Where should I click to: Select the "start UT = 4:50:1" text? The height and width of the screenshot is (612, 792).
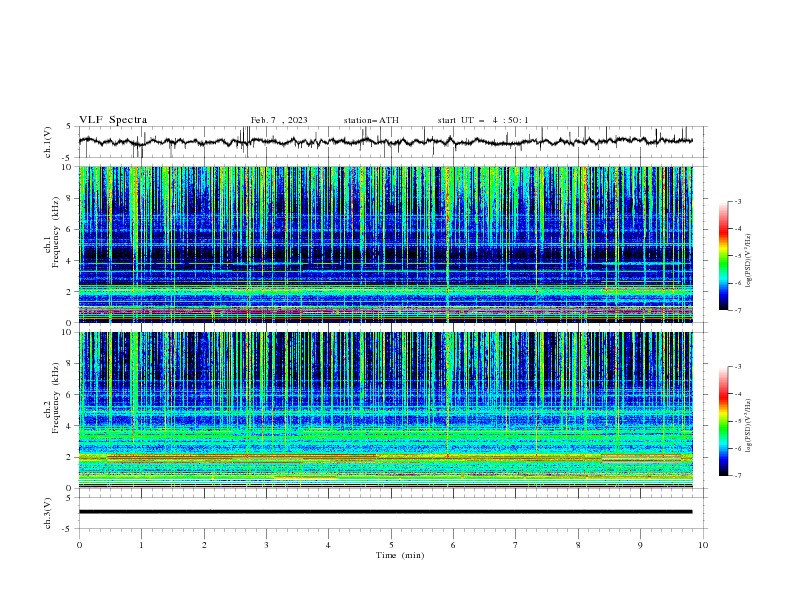(x=483, y=120)
